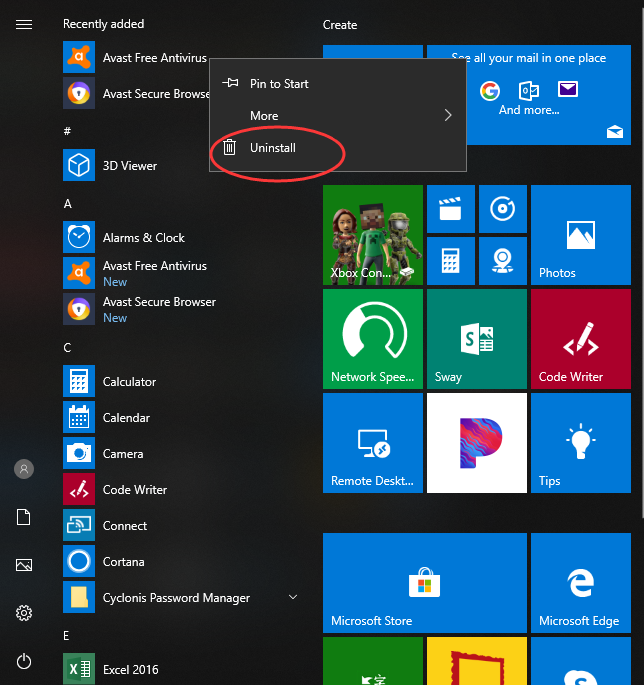Expand Cyclonis Password Manager folder chevron
The width and height of the screenshot is (644, 685).
click(x=293, y=597)
